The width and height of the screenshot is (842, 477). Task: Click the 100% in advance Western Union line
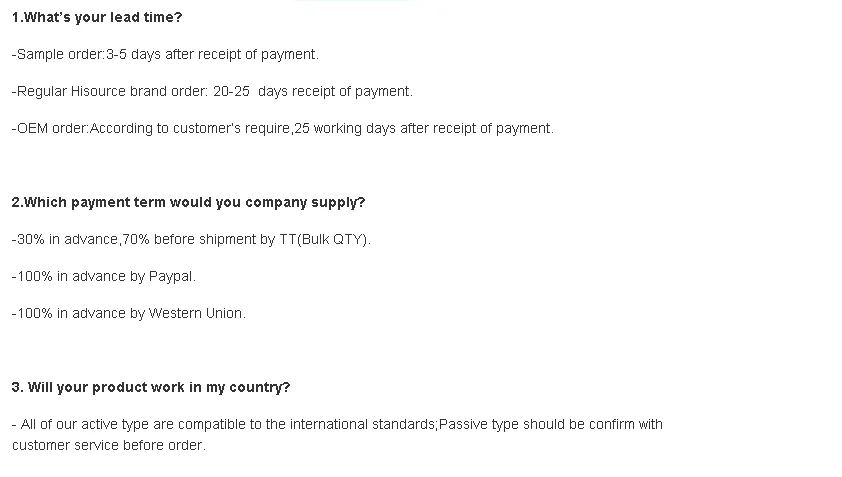click(x=128, y=313)
